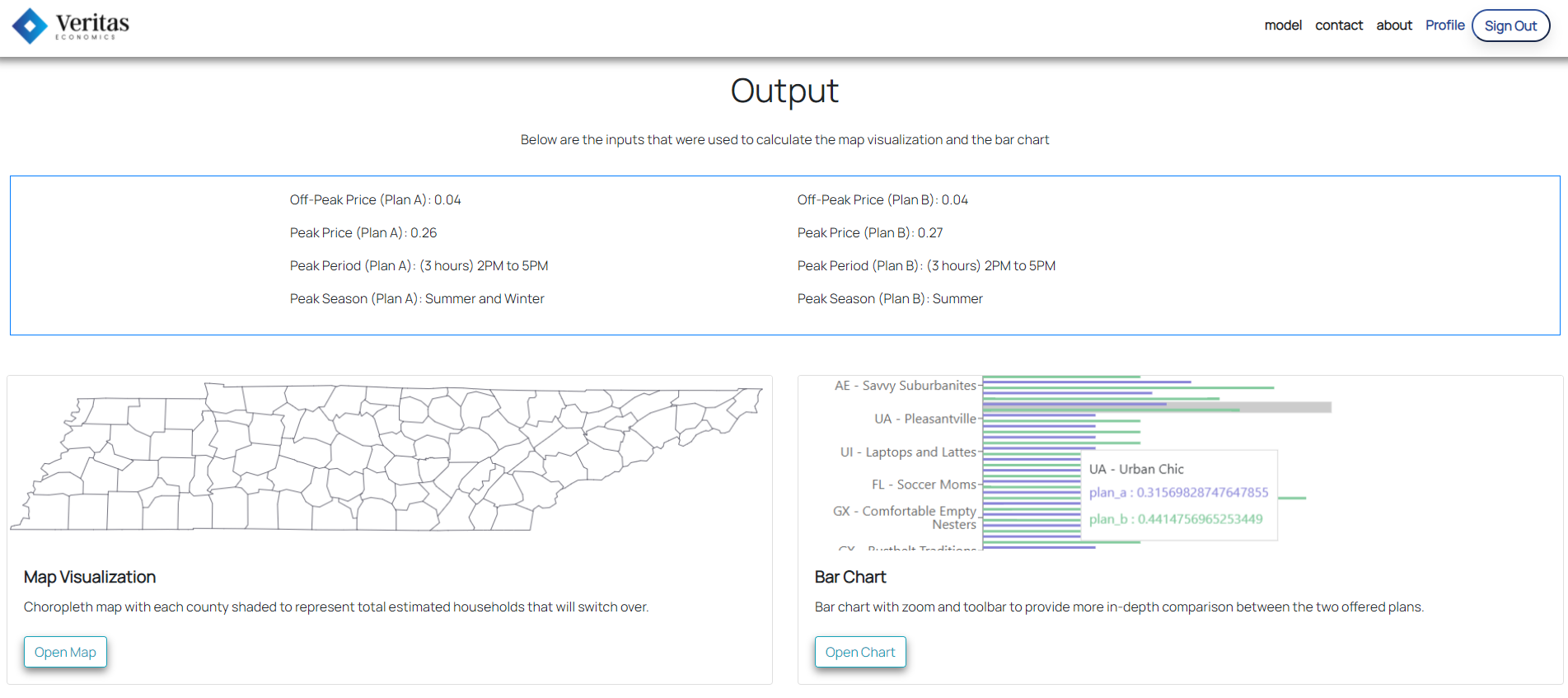
Task: Click the highlighted gray bar in chart
Action: 1157,407
